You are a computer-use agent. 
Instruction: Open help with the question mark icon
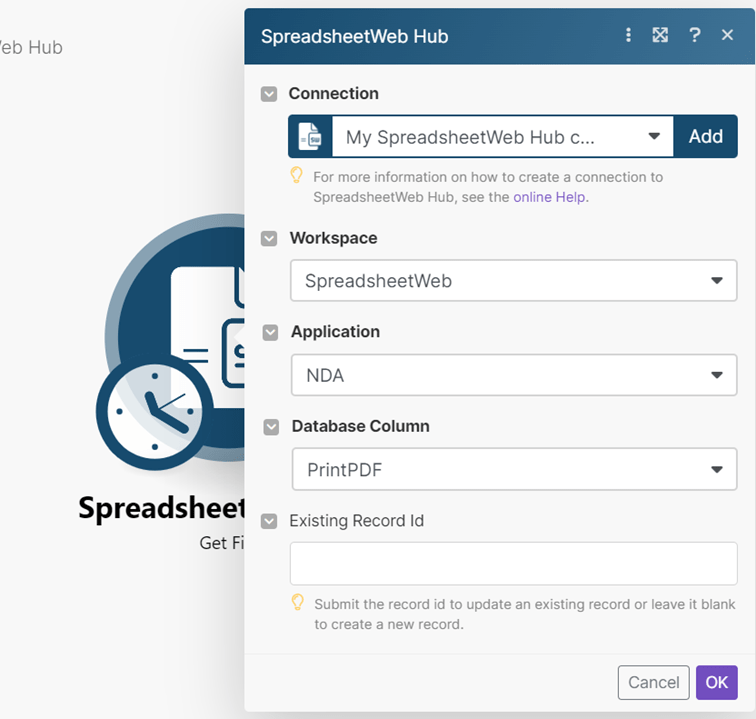coord(694,35)
